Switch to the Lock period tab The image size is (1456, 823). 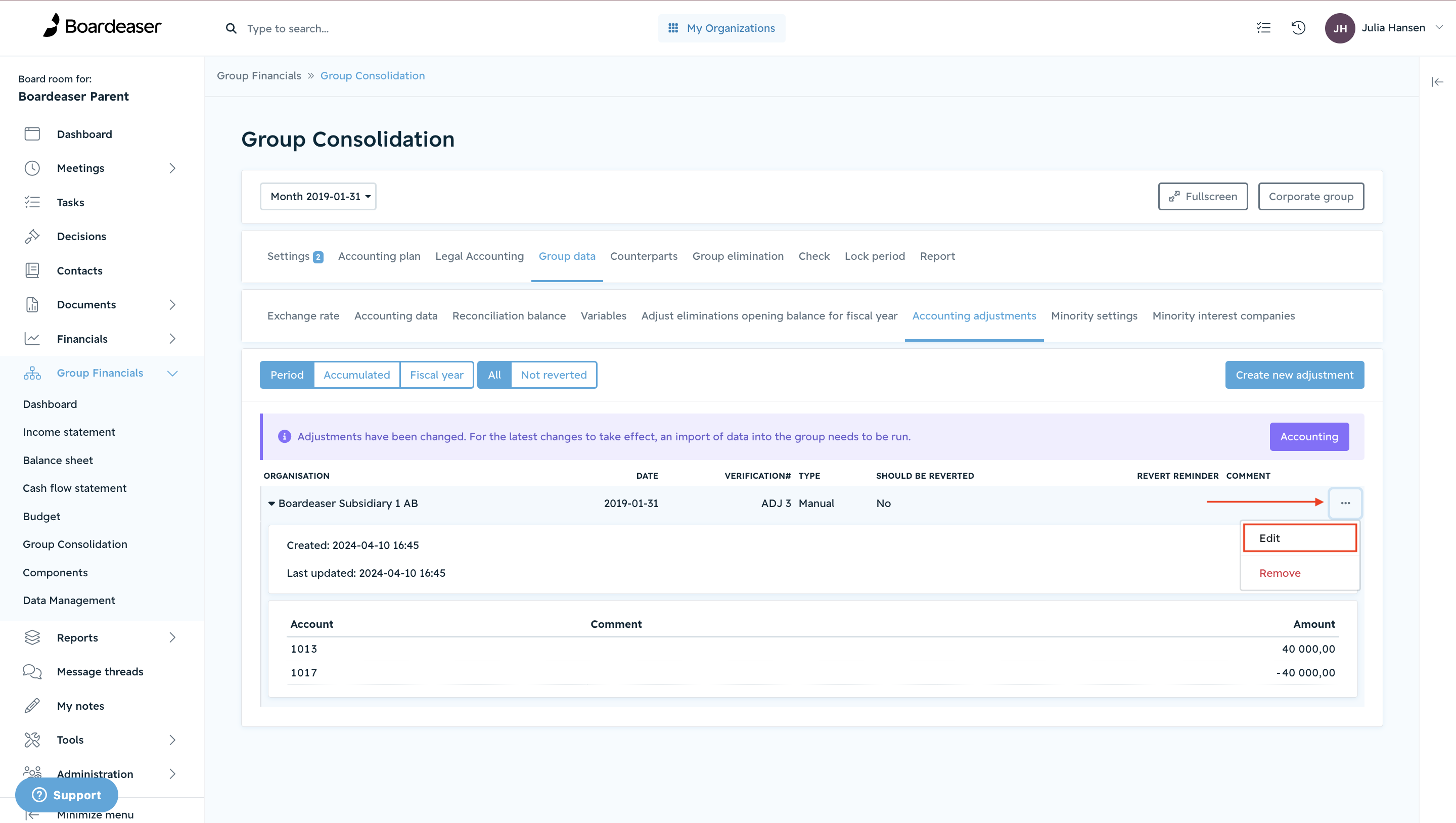pos(875,257)
